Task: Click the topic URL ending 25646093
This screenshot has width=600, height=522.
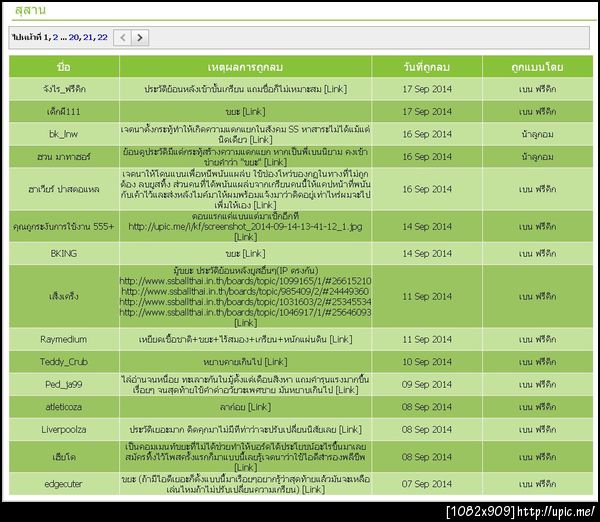Action: point(245,312)
